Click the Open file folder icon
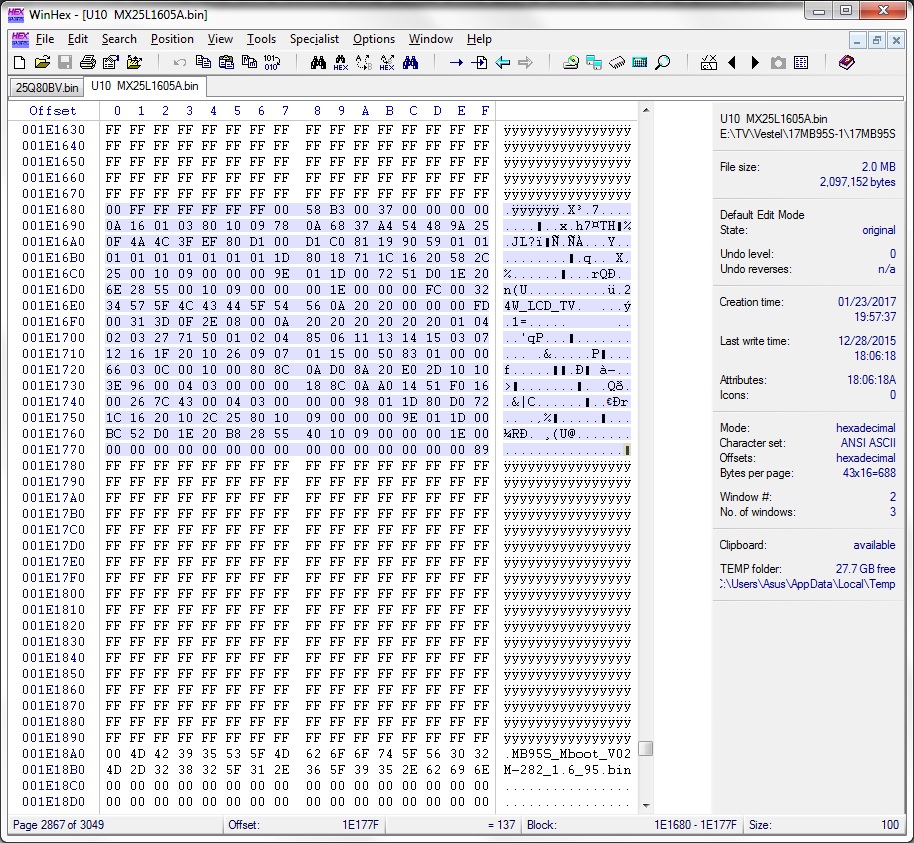This screenshot has height=843, width=914. tap(42, 62)
